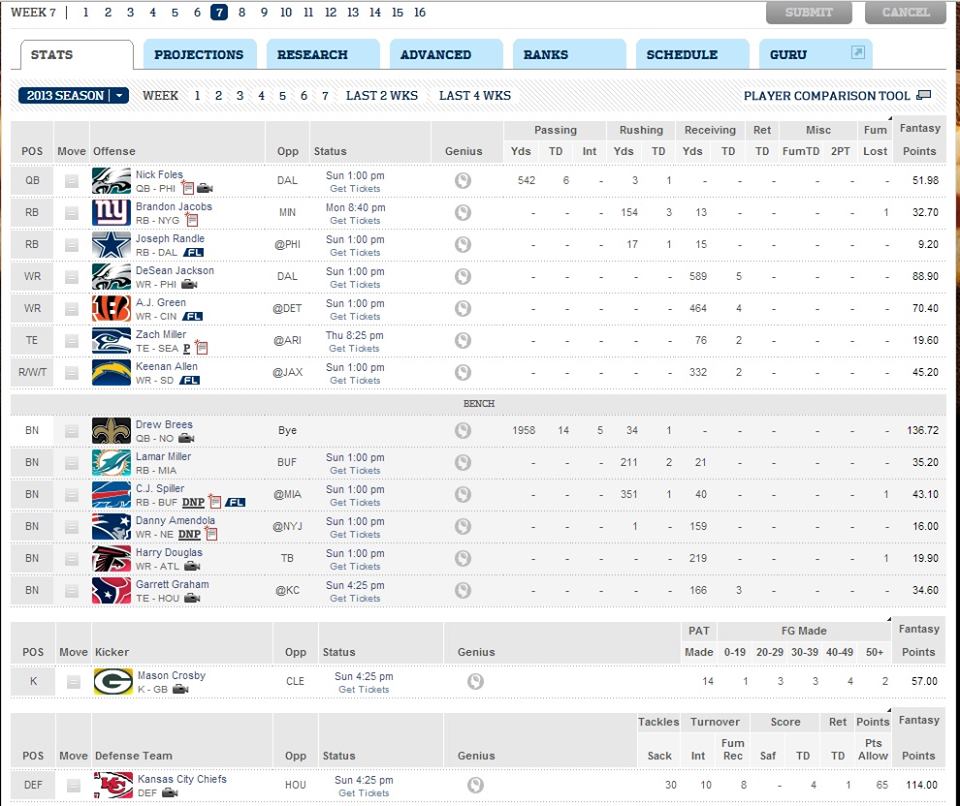Click Get Tickets under Thu 8:25 pm
Viewport: 960px width, 806px height.
pyautogui.click(x=354, y=348)
